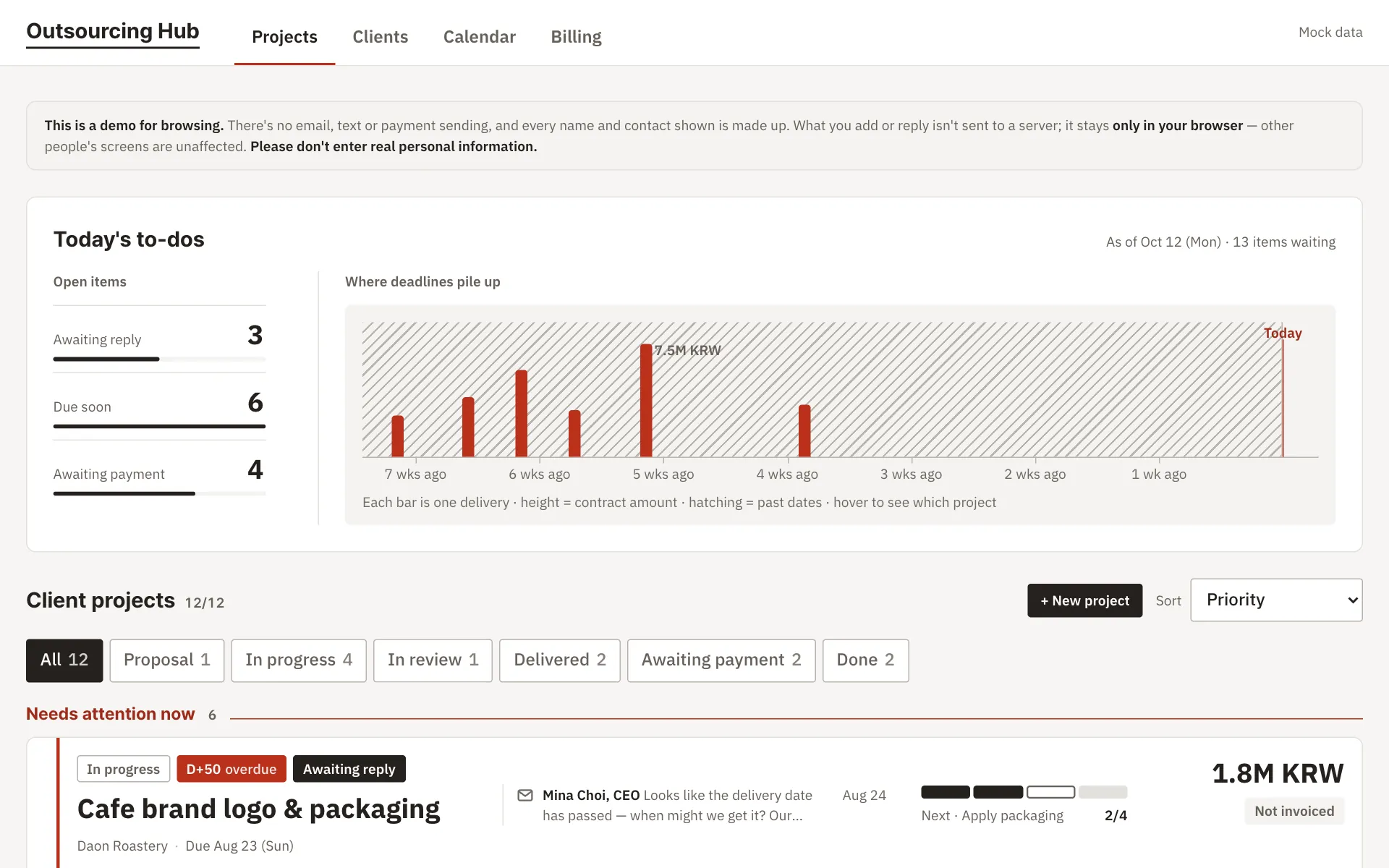The image size is (1389, 868).
Task: Click the Awaiting reply open items row
Action: (159, 339)
